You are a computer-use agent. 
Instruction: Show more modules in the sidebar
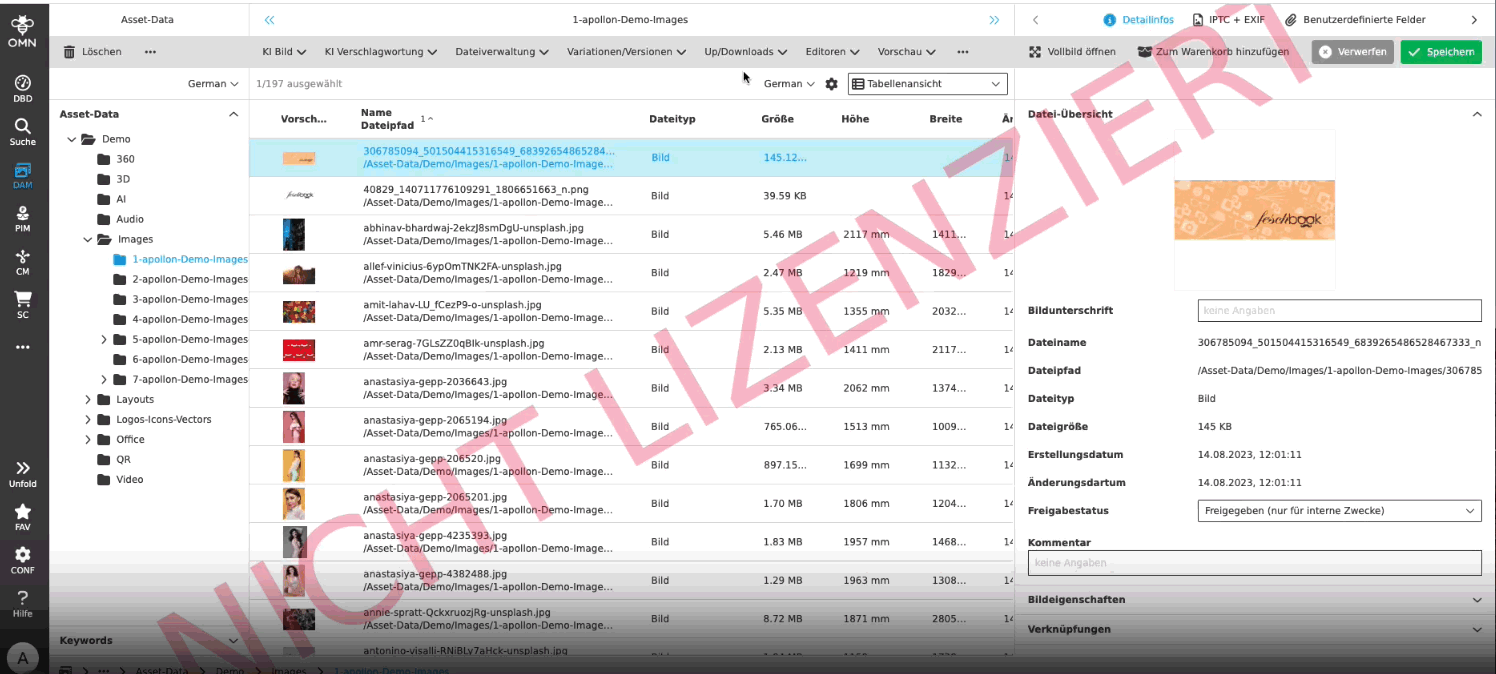click(x=22, y=347)
